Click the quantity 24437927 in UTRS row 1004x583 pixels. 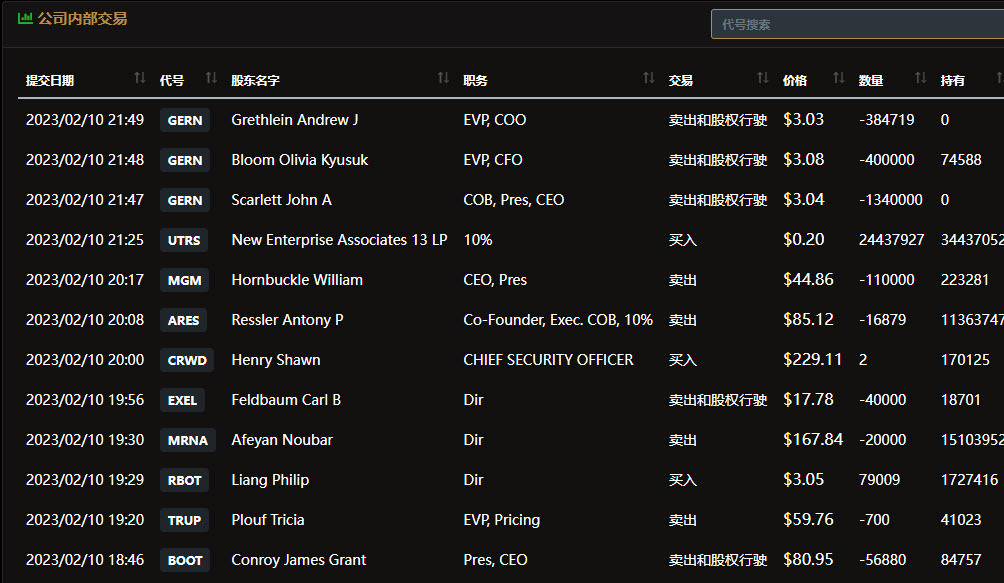pos(891,240)
